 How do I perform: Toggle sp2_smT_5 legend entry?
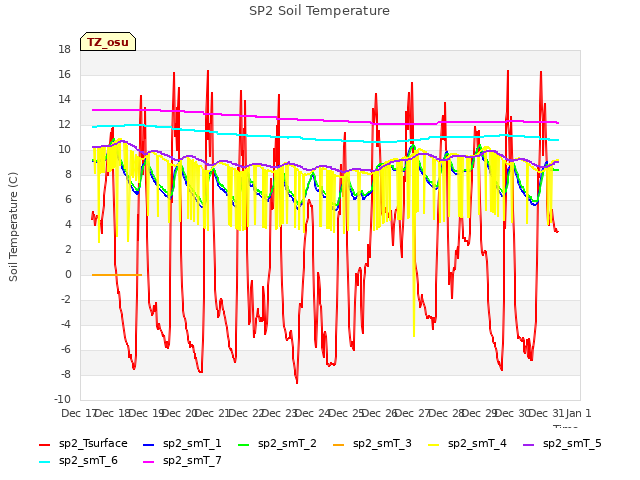pyautogui.click(x=562, y=444)
